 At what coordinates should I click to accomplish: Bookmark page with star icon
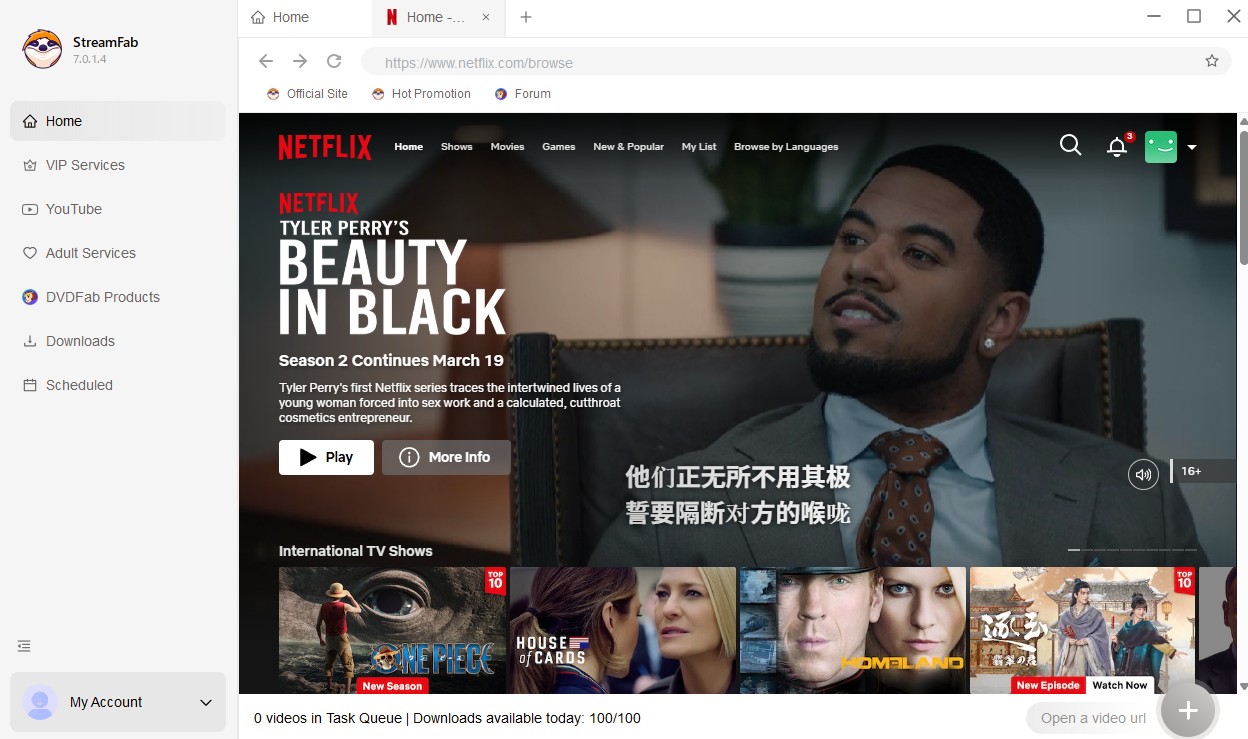1212,61
